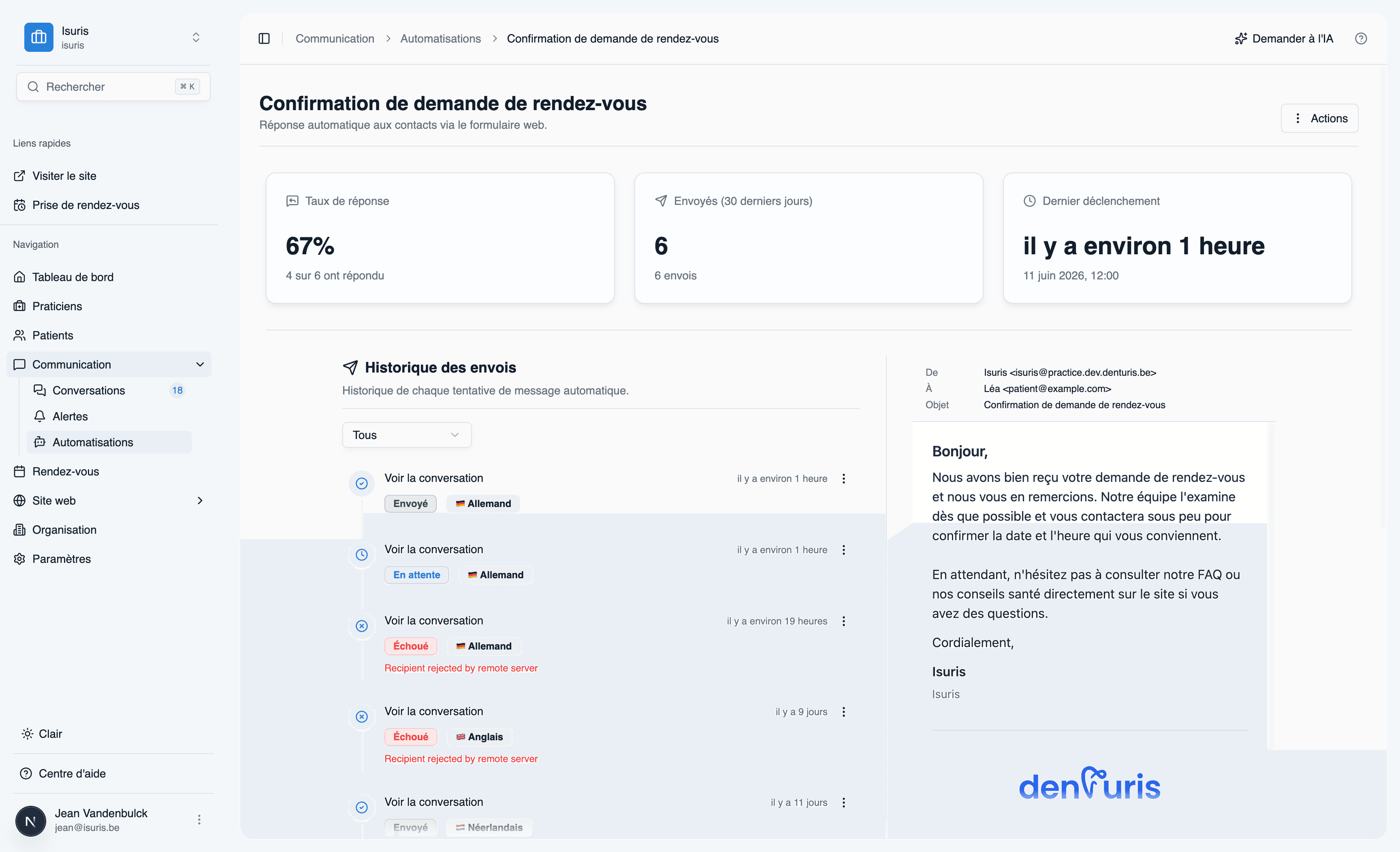
Task: Open options dots for 19 heures Échoué entry
Action: point(844,622)
